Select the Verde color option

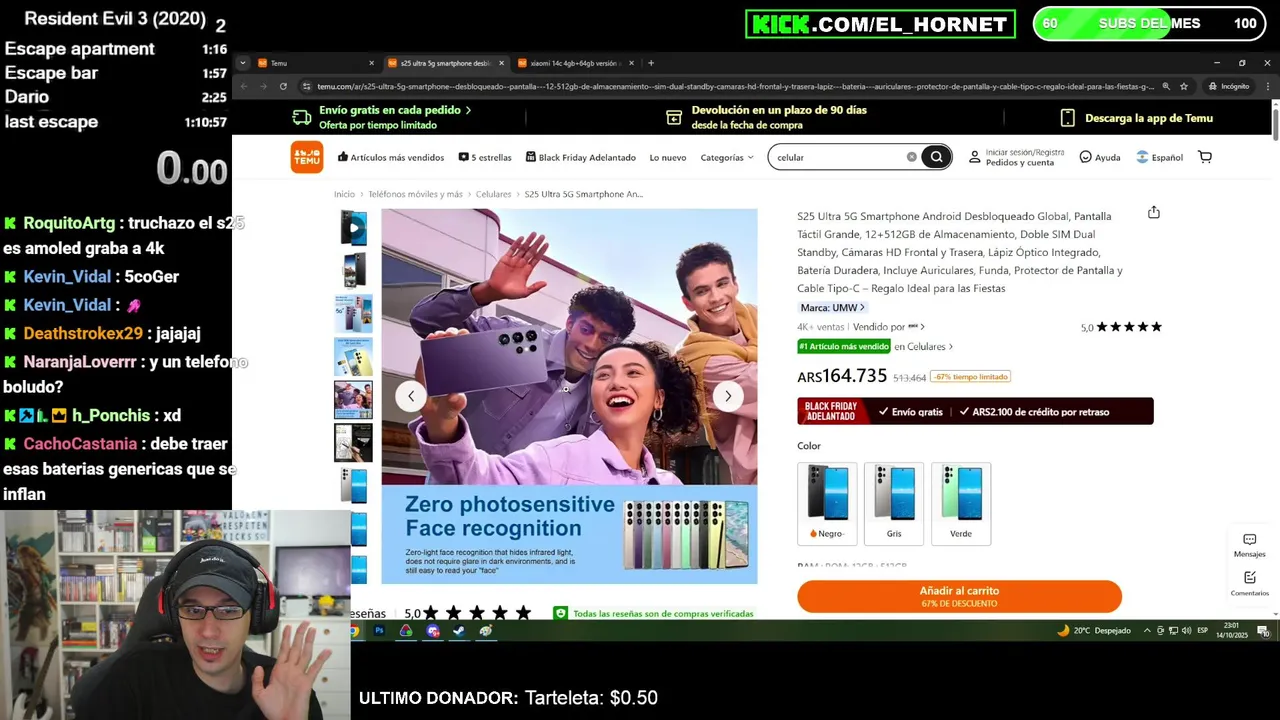click(961, 503)
